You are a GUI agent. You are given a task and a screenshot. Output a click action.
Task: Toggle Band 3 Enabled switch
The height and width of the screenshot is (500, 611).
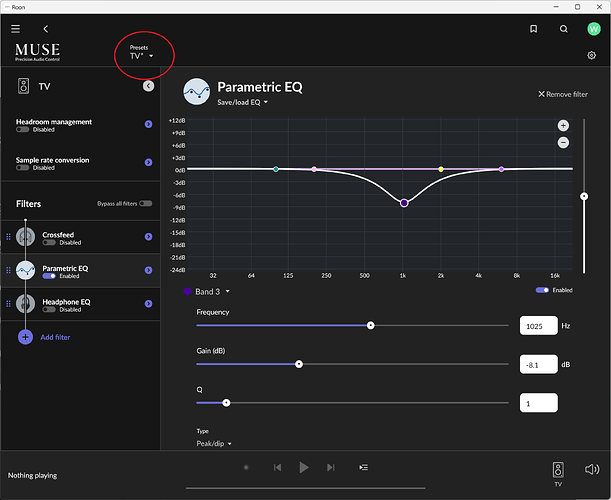542,290
